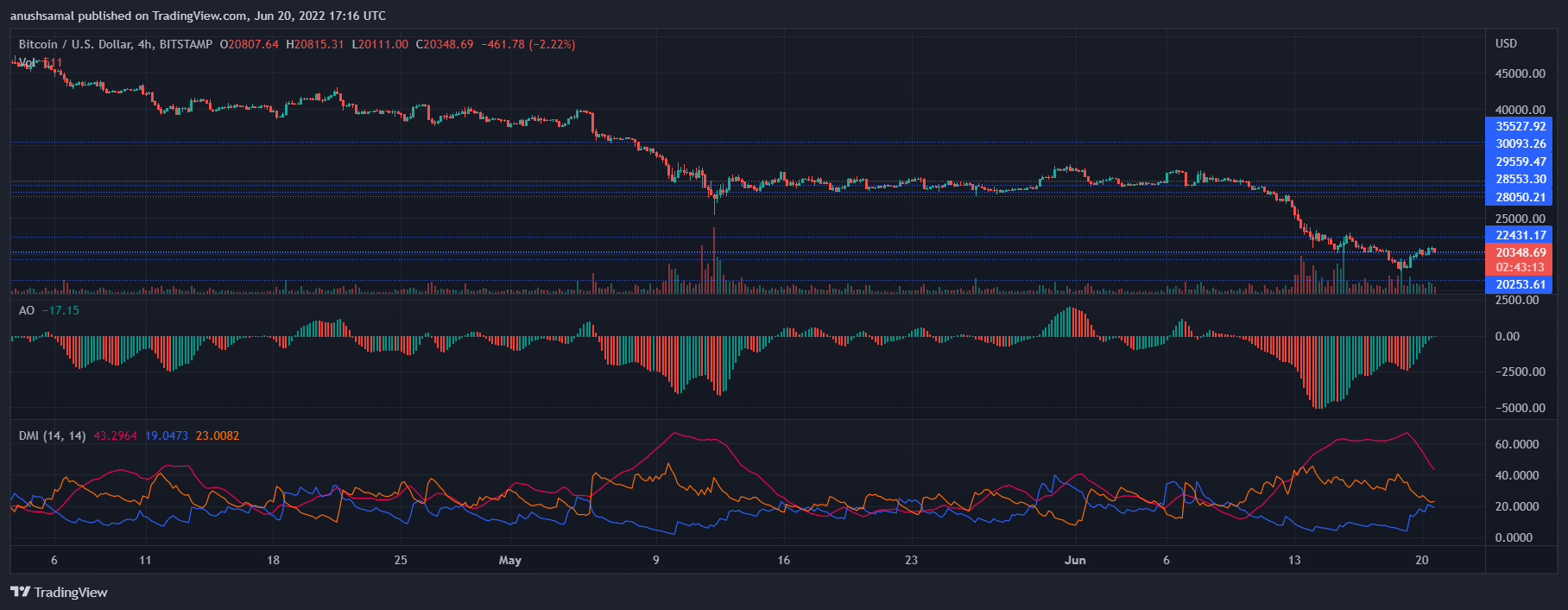
Task: Click the published-by header text
Action: tap(198, 16)
